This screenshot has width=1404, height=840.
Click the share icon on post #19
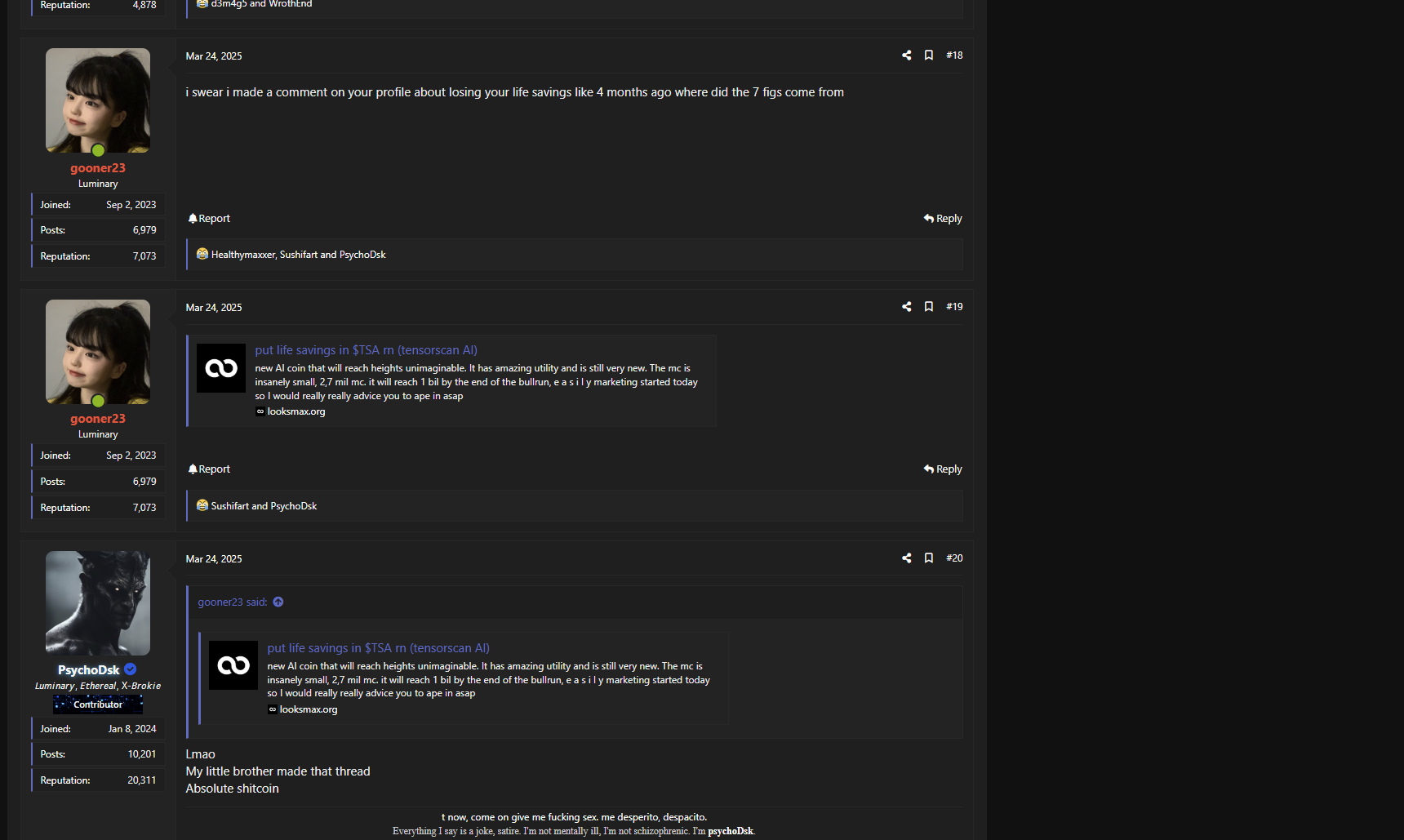click(x=906, y=307)
